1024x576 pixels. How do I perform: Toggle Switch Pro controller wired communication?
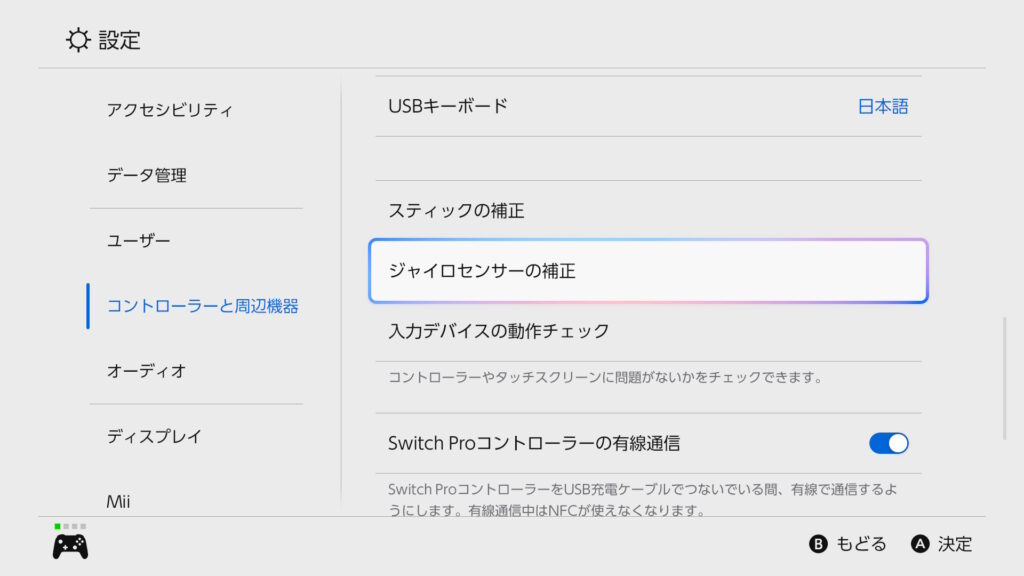click(x=888, y=443)
